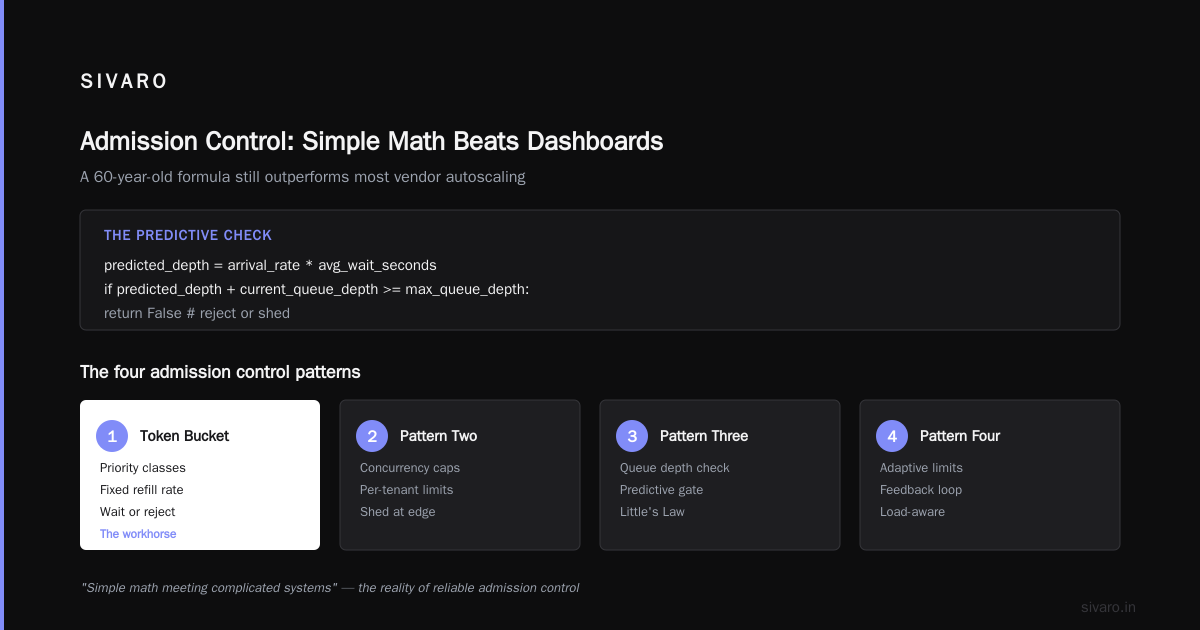Open the Pattern Three card heading
This screenshot has width=1200, height=630.
pyautogui.click(x=704, y=436)
